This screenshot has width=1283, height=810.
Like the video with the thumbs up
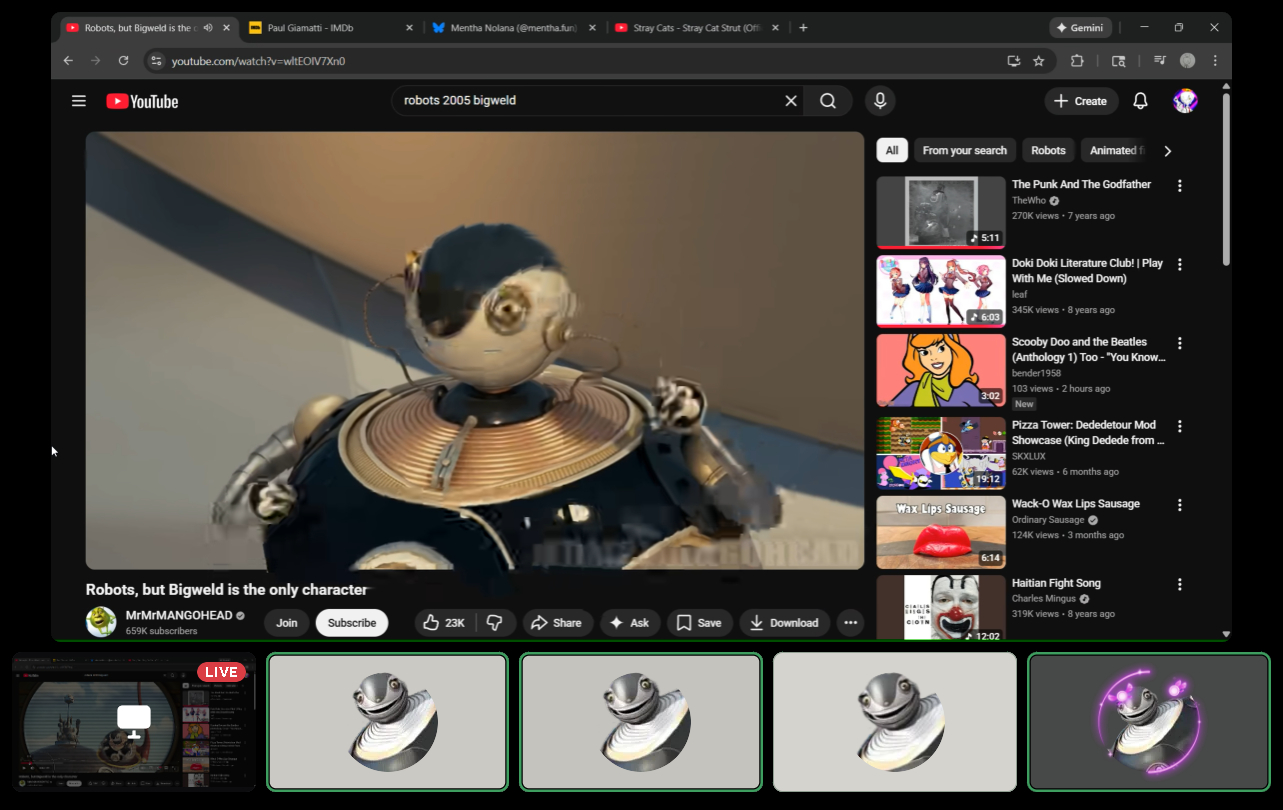(444, 623)
